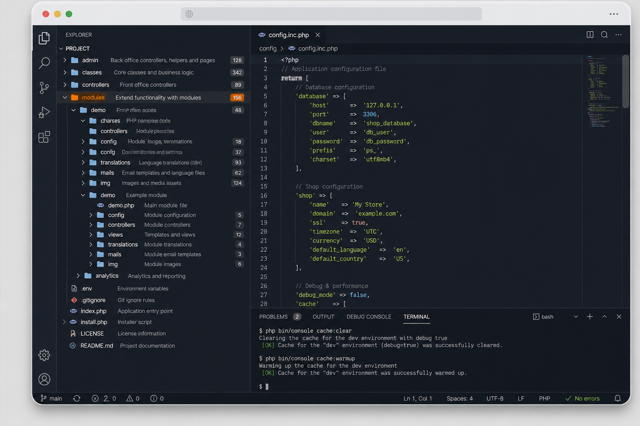This screenshot has height=426, width=640.
Task: Click the notifications bell in status bar
Action: 618,398
